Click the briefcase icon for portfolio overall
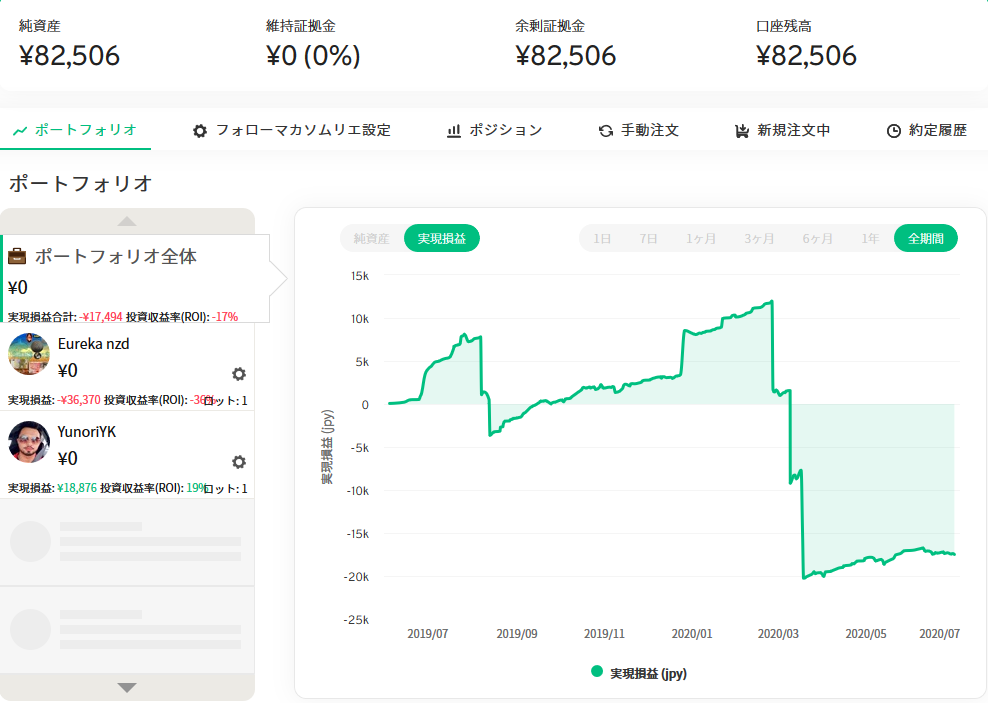 [17, 257]
